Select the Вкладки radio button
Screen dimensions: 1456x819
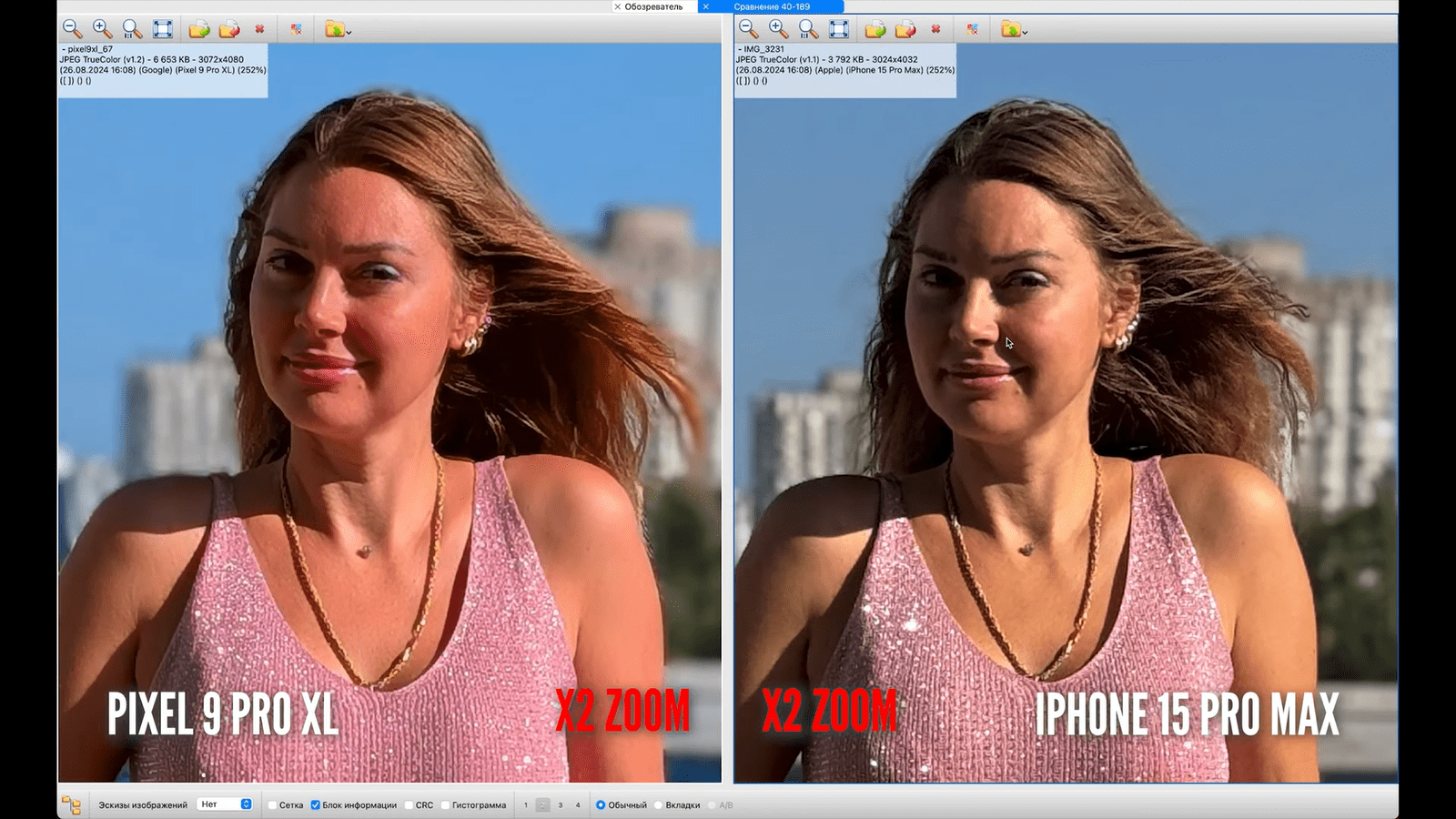tap(658, 805)
